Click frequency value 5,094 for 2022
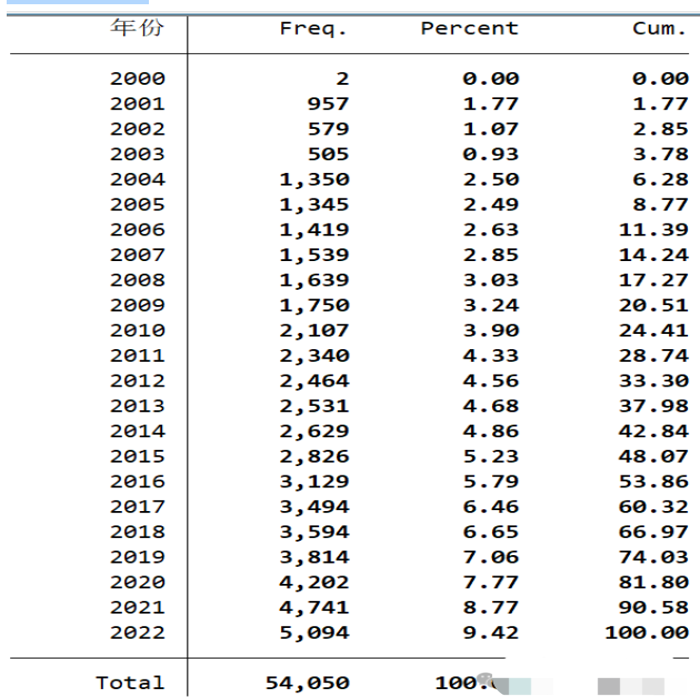The width and height of the screenshot is (700, 700). pyautogui.click(x=314, y=633)
